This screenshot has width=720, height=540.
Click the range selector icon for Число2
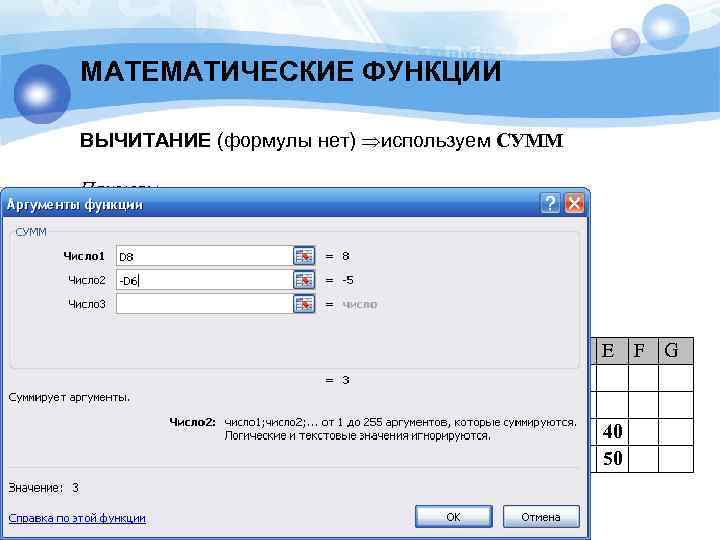click(x=304, y=280)
